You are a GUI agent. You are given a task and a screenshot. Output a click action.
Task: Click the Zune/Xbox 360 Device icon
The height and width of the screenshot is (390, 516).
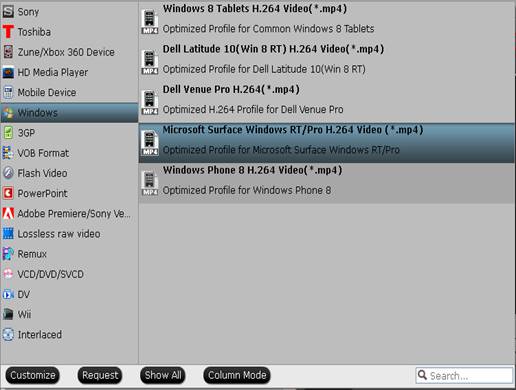(8, 52)
